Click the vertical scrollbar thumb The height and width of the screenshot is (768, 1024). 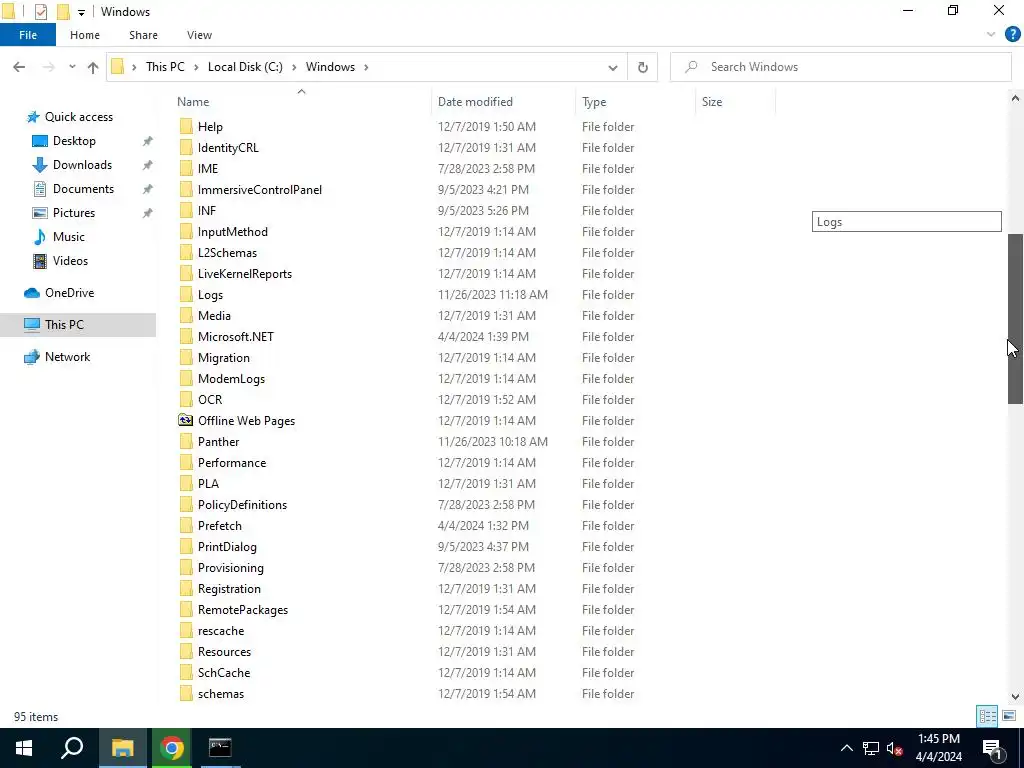click(x=1016, y=319)
